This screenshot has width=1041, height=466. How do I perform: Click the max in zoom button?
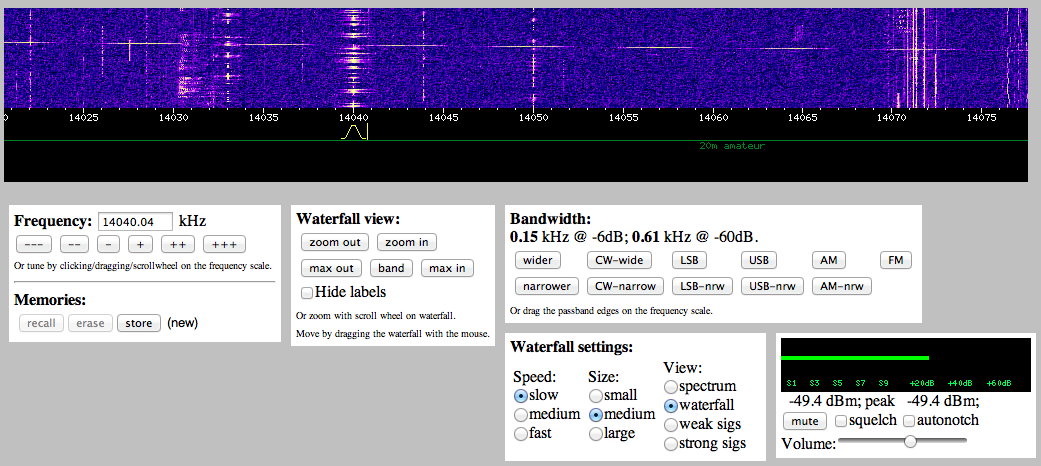(447, 268)
